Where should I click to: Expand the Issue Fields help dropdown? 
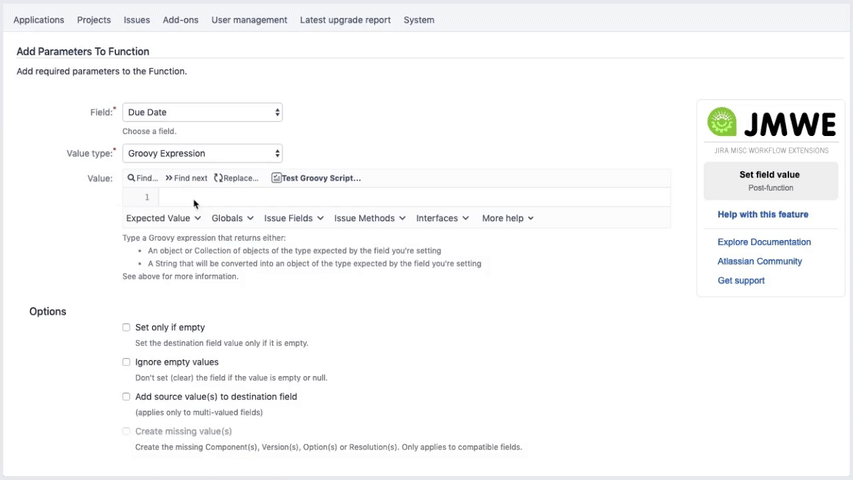(294, 218)
